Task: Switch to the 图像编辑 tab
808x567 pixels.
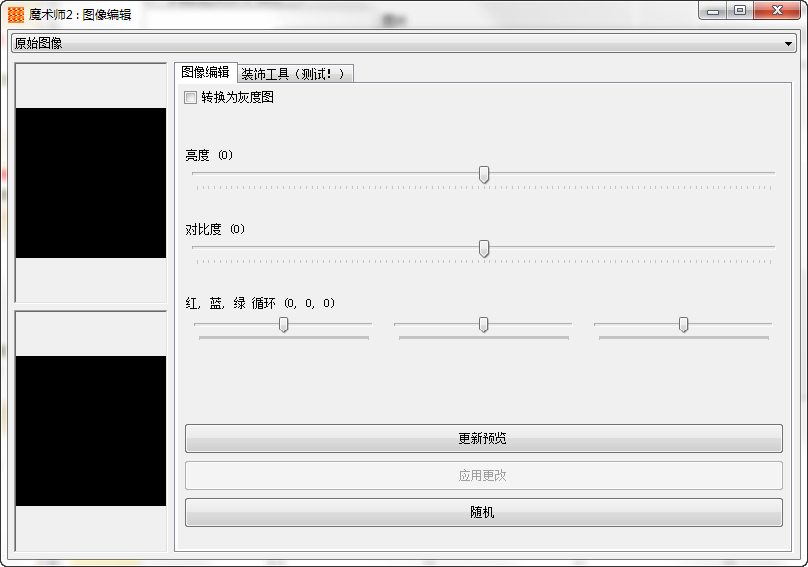Action: coord(205,72)
